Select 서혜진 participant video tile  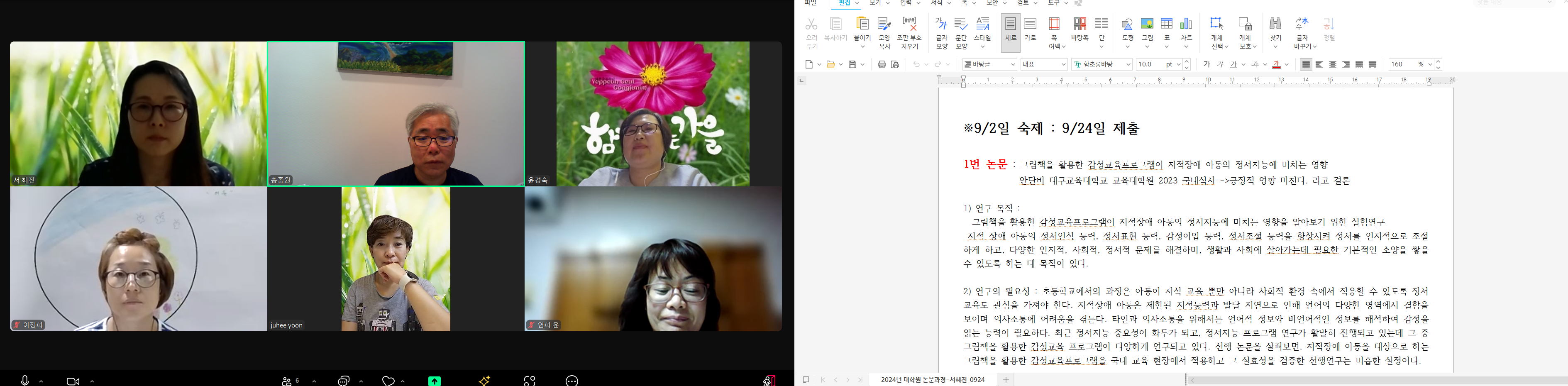click(138, 114)
